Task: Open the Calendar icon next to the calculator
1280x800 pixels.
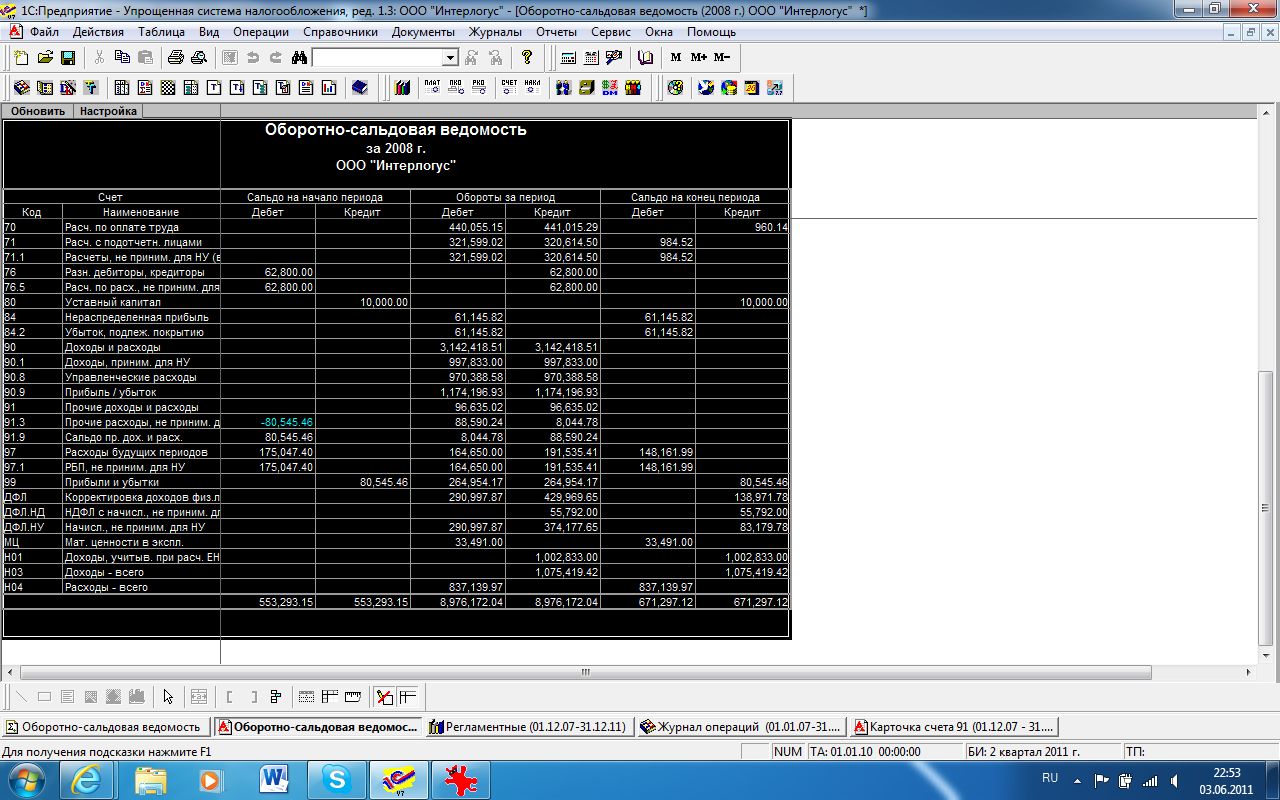Action: [591, 58]
